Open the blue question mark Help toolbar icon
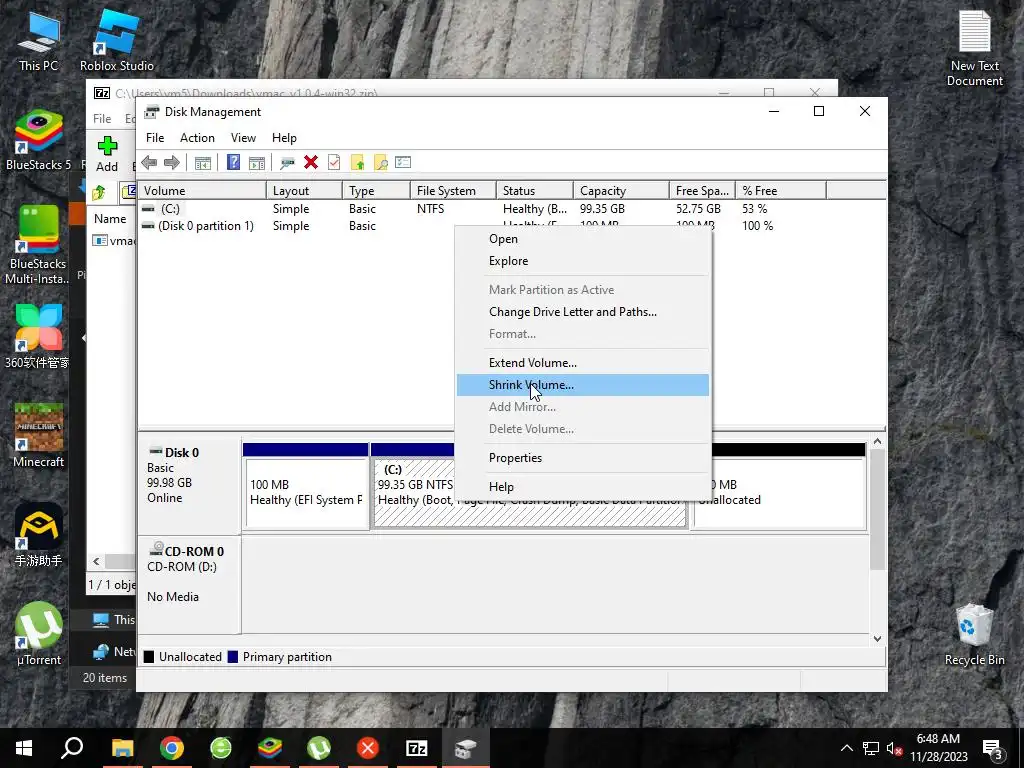The image size is (1024, 768). click(233, 163)
